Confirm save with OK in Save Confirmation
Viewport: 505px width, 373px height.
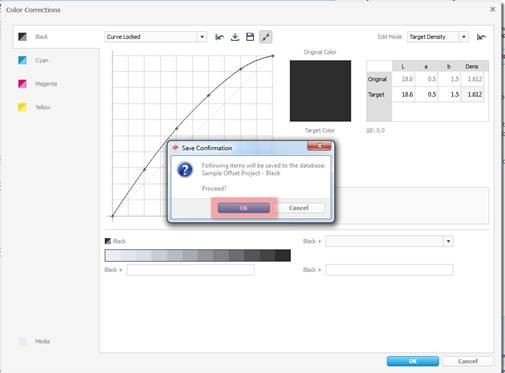click(244, 208)
